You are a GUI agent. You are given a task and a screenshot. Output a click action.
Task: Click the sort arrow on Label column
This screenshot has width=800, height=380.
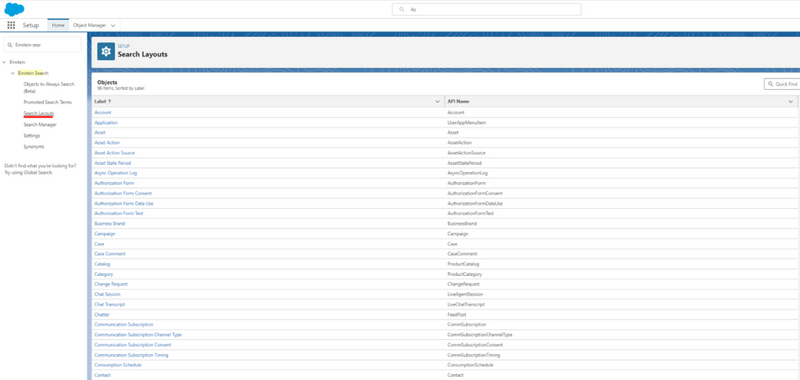(x=110, y=102)
